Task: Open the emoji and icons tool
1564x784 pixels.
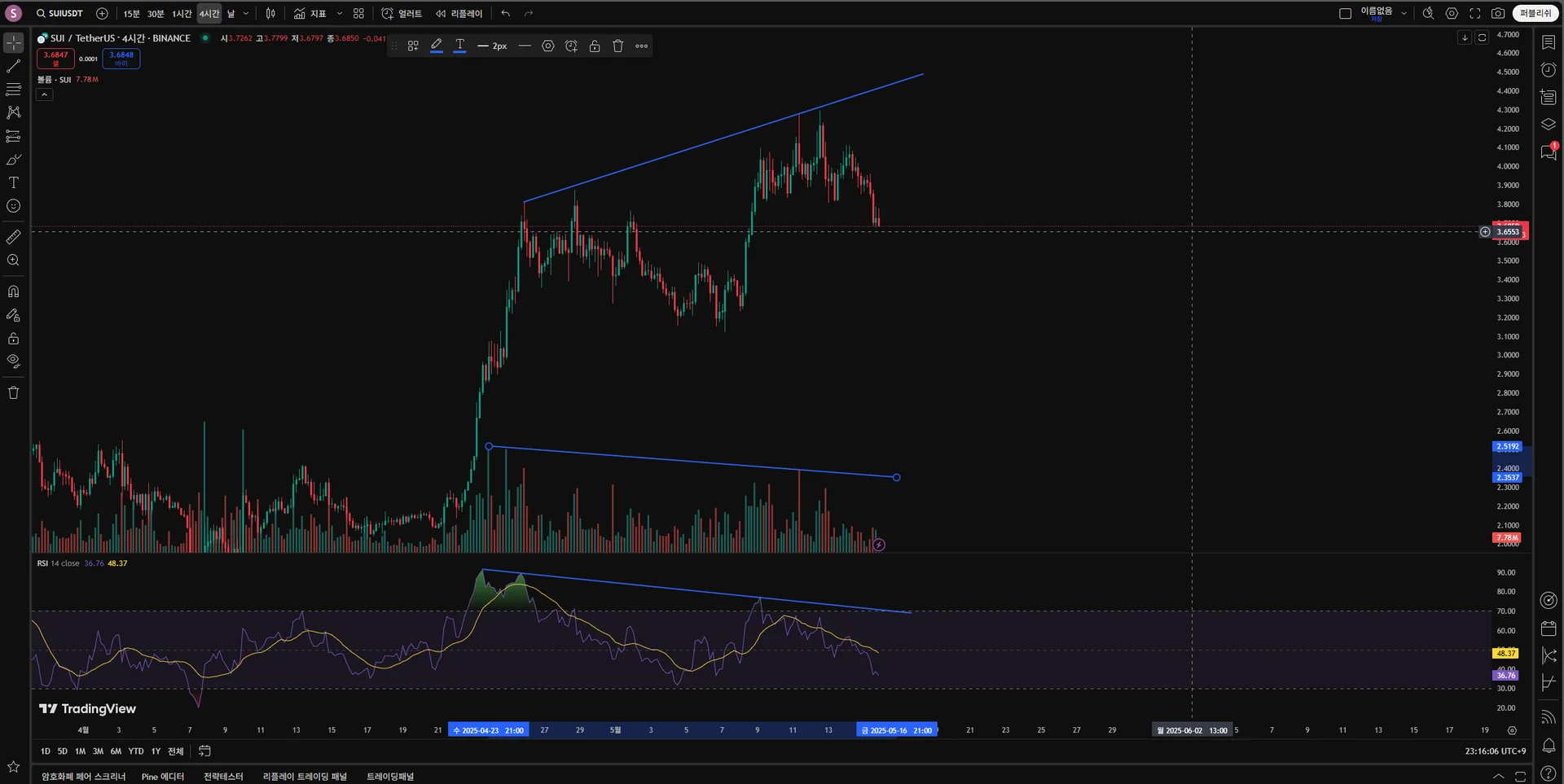Action: (x=14, y=206)
